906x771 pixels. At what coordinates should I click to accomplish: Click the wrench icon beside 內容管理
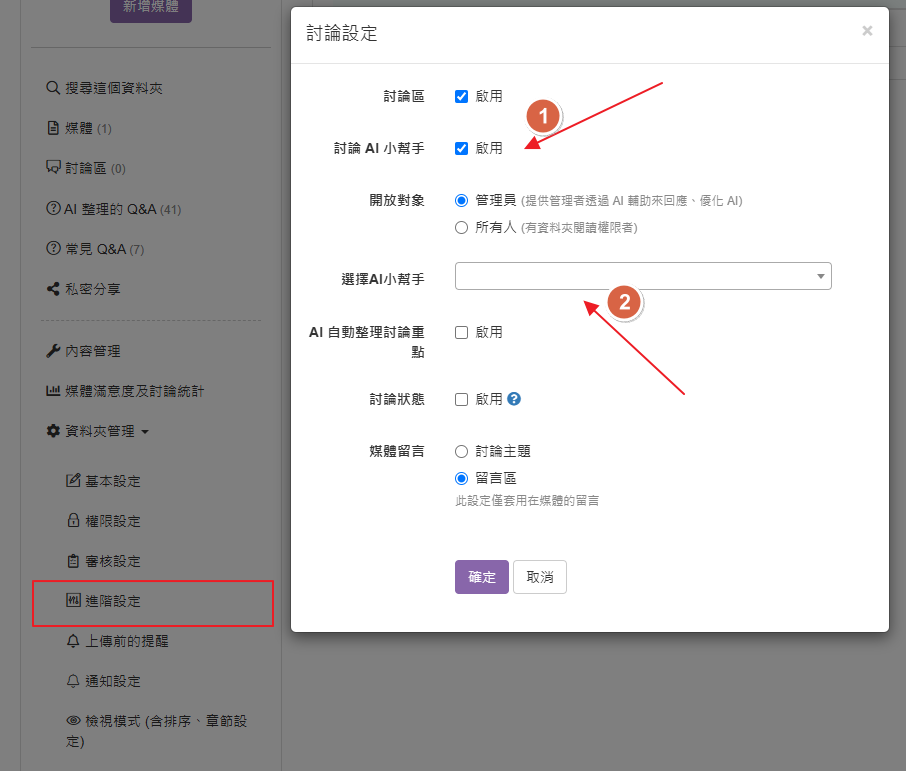pos(53,350)
